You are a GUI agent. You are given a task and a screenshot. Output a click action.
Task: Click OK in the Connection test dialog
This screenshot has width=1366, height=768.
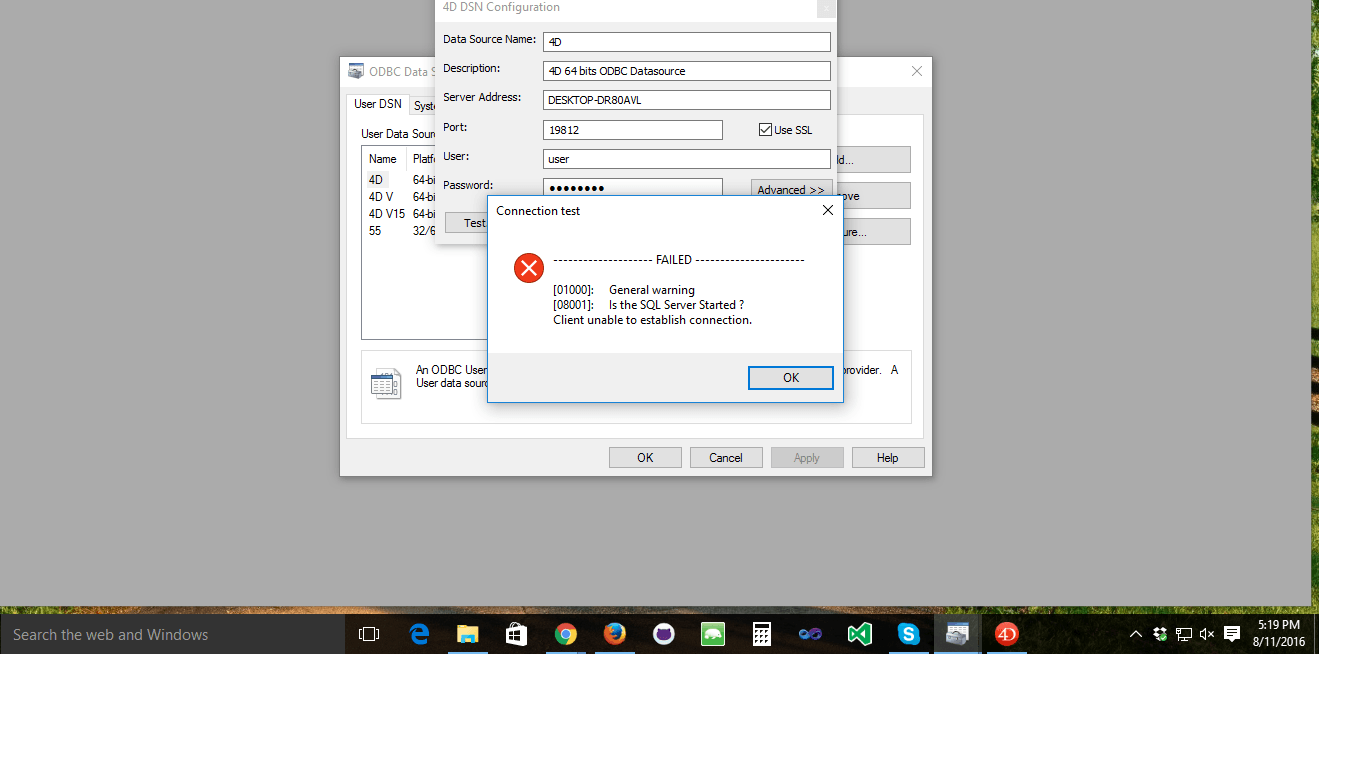(x=790, y=377)
